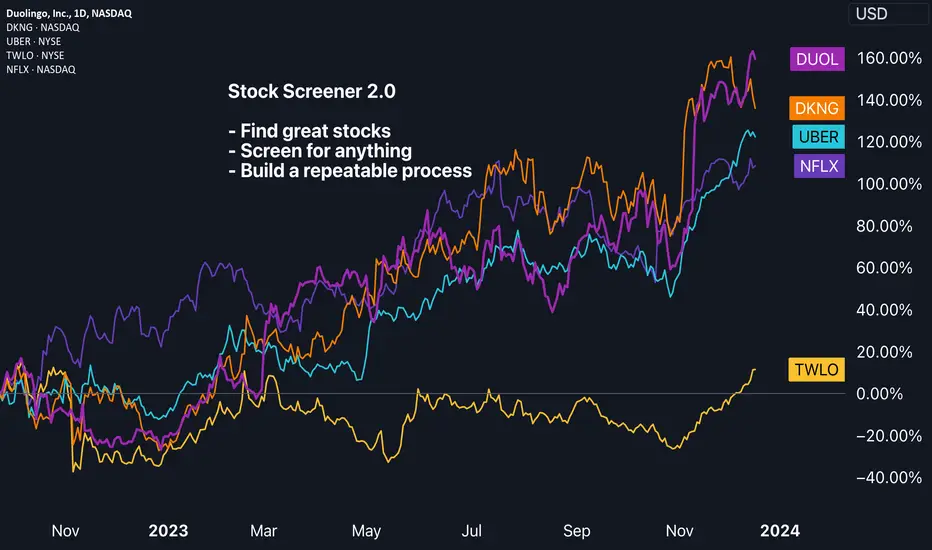Click the Stock Screener 2.0 heading
932x550 pixels.
[311, 91]
